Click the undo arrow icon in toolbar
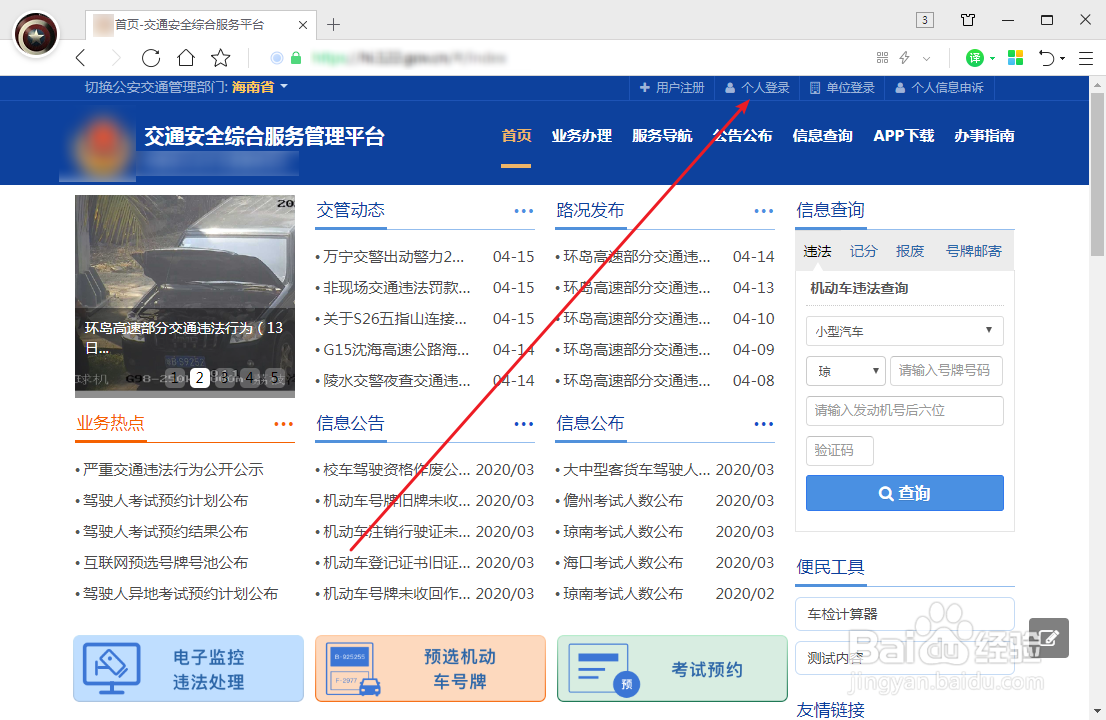1106x720 pixels. (x=1046, y=57)
